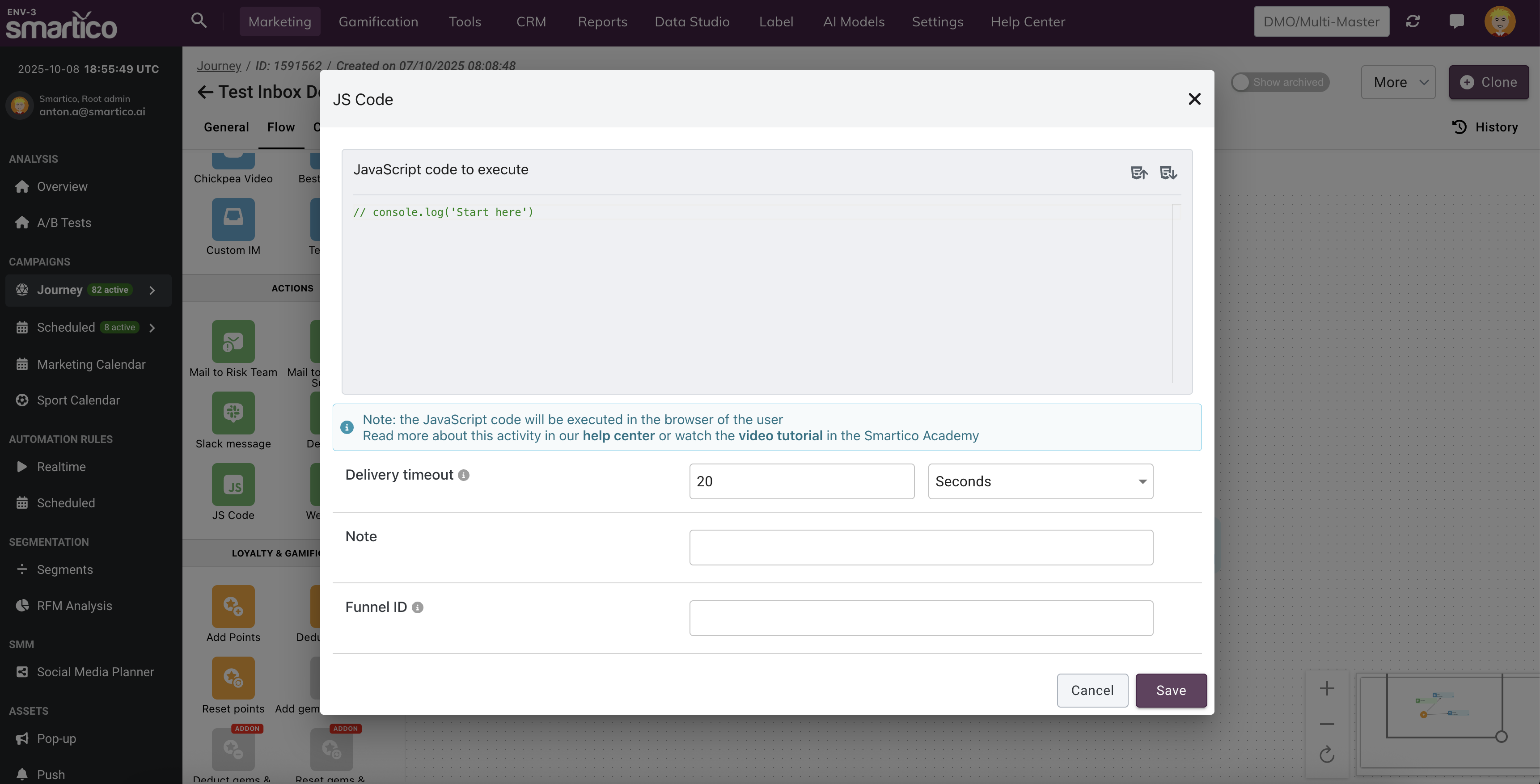This screenshot has width=1540, height=784.
Task: Click the Note input field
Action: (921, 548)
